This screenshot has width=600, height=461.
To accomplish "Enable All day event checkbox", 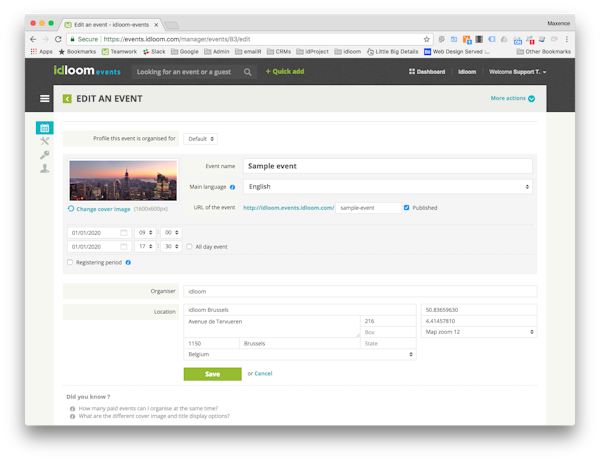I will pyautogui.click(x=189, y=246).
